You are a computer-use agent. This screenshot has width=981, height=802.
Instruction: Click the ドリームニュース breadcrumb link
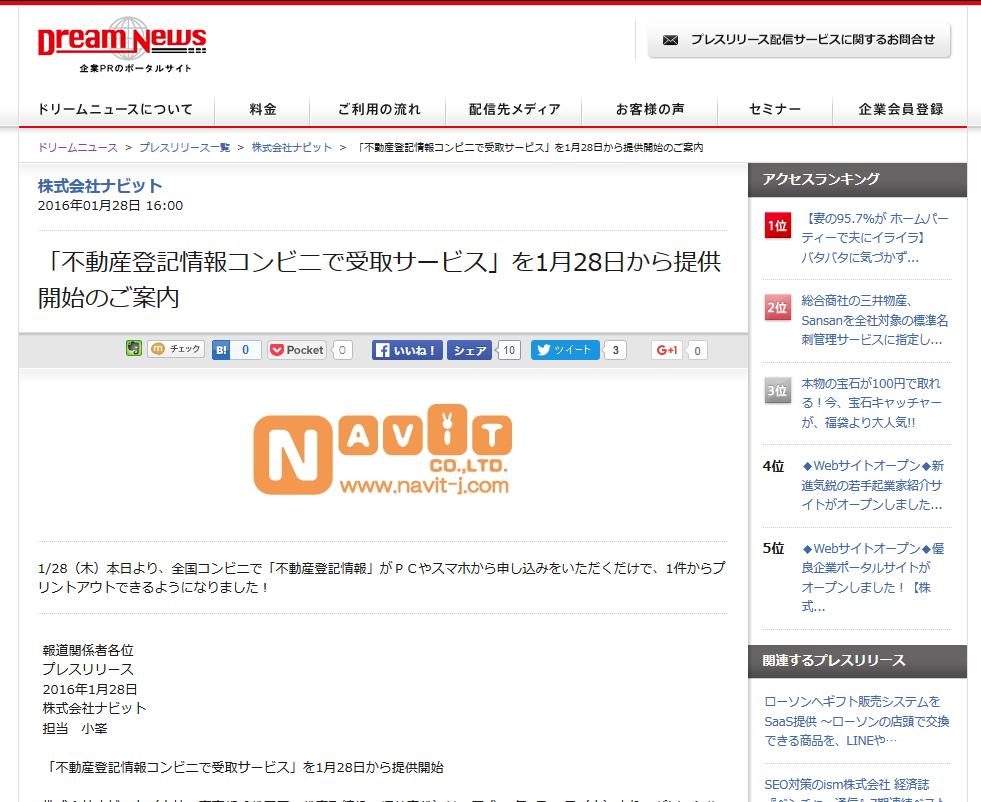[x=78, y=148]
